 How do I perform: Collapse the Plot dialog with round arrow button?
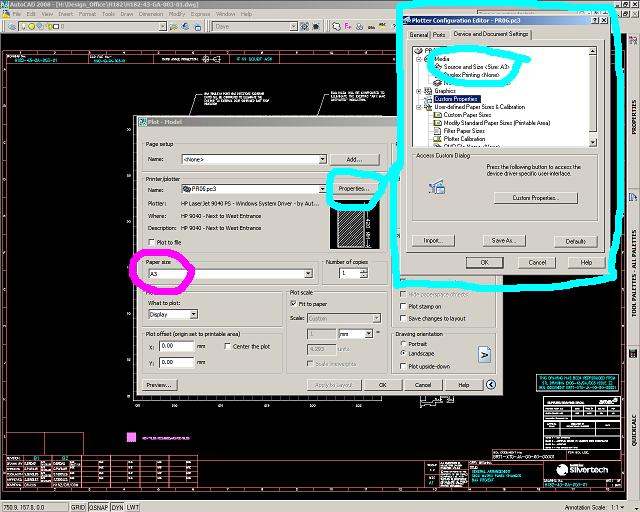pyautogui.click(x=491, y=385)
